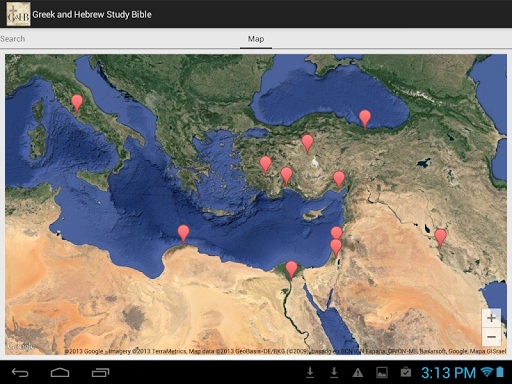Zoom in with the plus button

[x=491, y=318]
